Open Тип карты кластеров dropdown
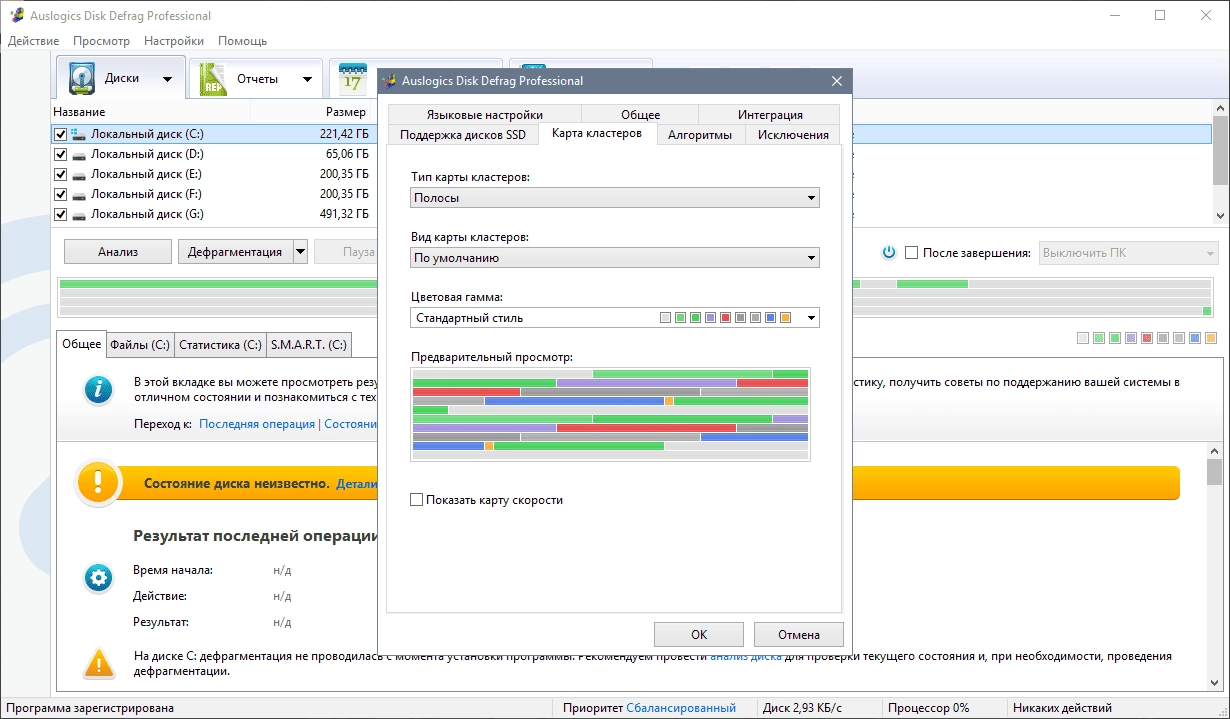1230x719 pixels. pos(615,198)
